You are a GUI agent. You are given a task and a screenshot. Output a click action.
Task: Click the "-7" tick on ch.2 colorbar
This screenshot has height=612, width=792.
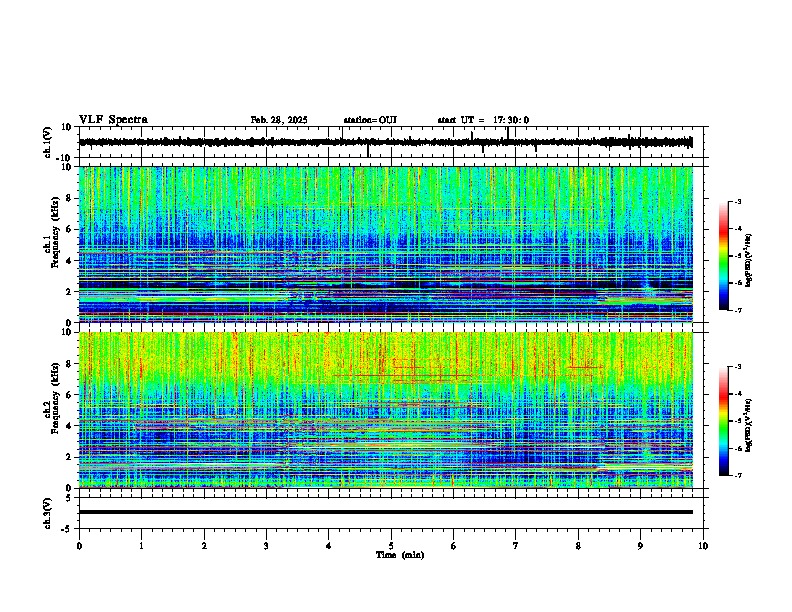point(738,476)
